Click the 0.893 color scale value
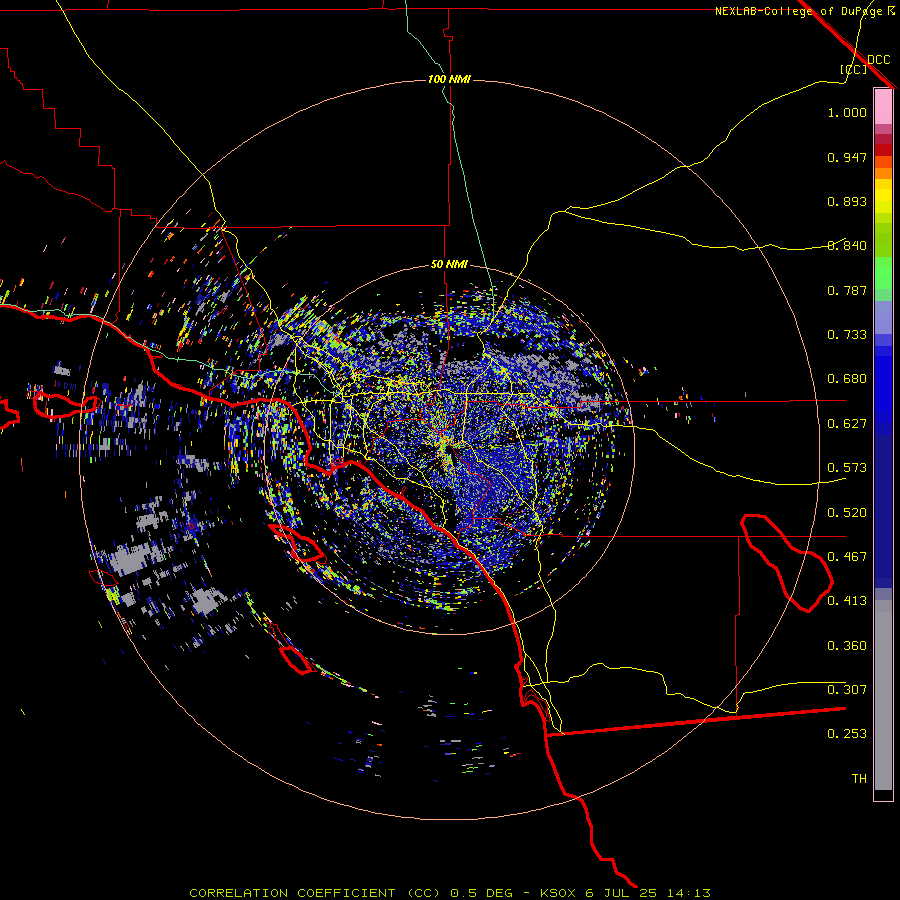This screenshot has height=900, width=900. [847, 201]
